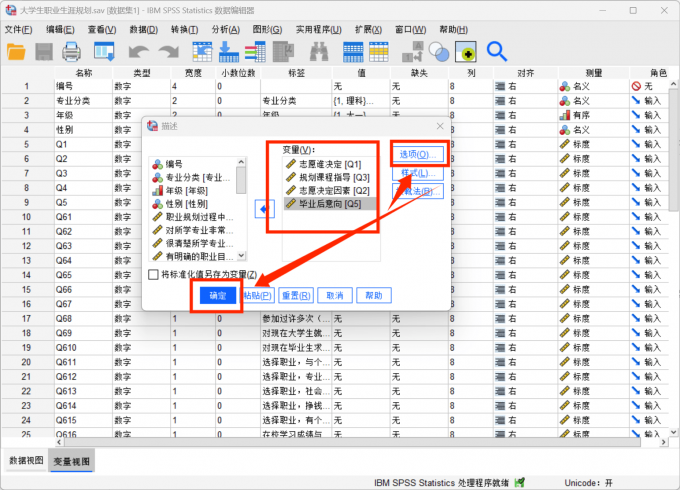This screenshot has width=680, height=490.
Task: Click the Go to variable icon
Action: coord(229,52)
